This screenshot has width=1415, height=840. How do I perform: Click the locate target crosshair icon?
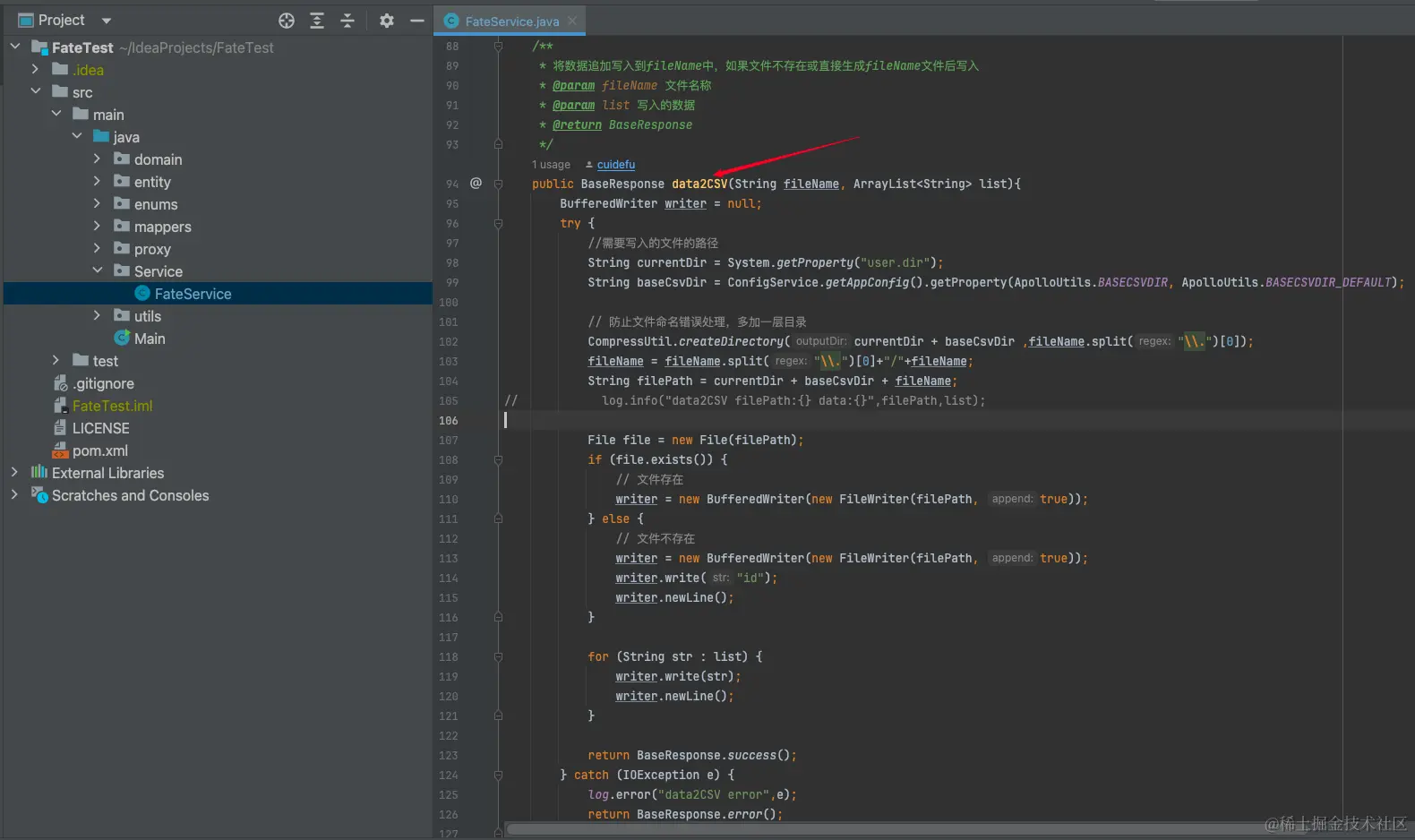click(x=287, y=21)
